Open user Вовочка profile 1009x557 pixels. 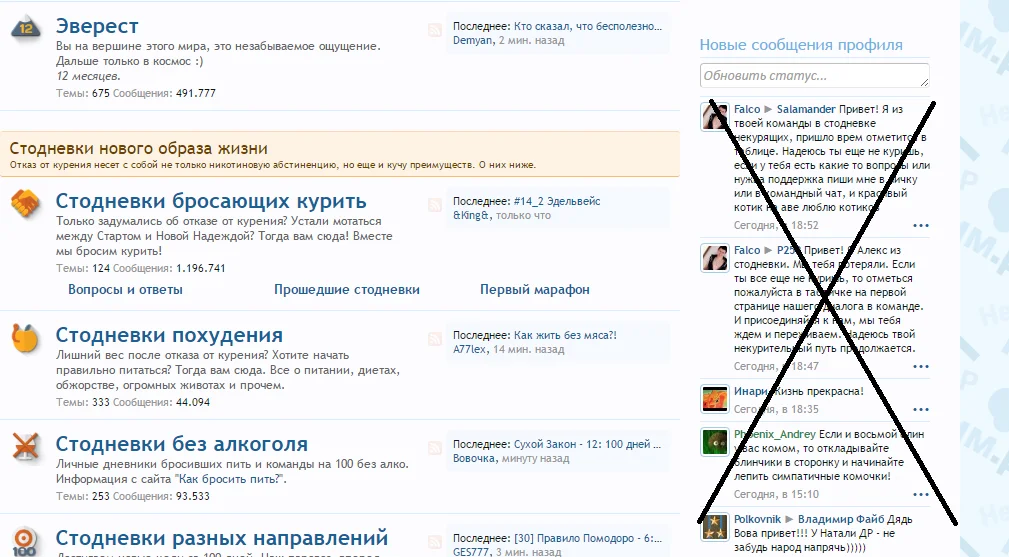pos(474,459)
